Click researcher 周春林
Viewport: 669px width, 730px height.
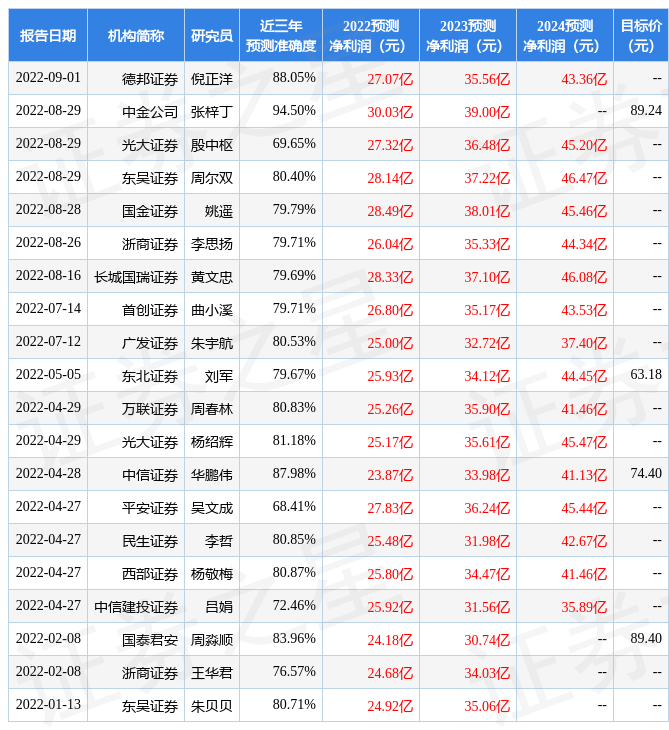pyautogui.click(x=212, y=409)
